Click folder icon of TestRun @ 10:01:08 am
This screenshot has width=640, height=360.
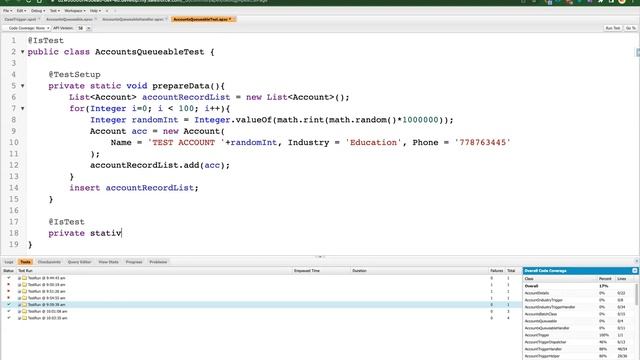pos(24,311)
